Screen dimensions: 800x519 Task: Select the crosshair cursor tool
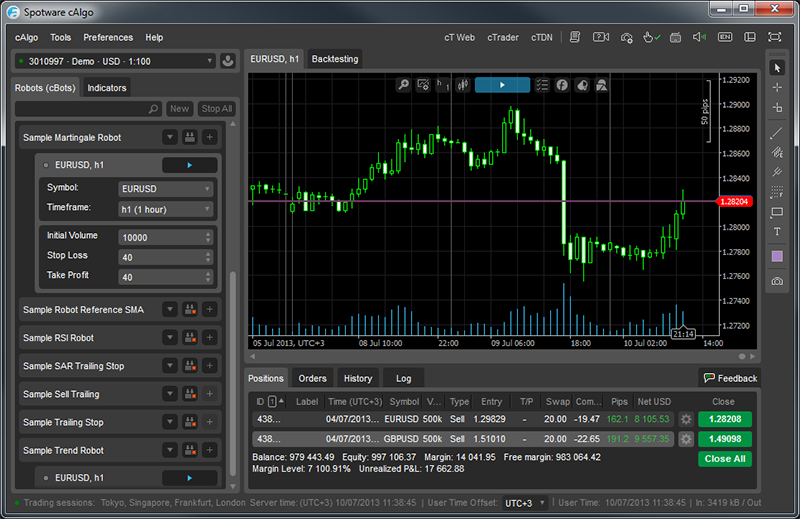pyautogui.click(x=777, y=88)
